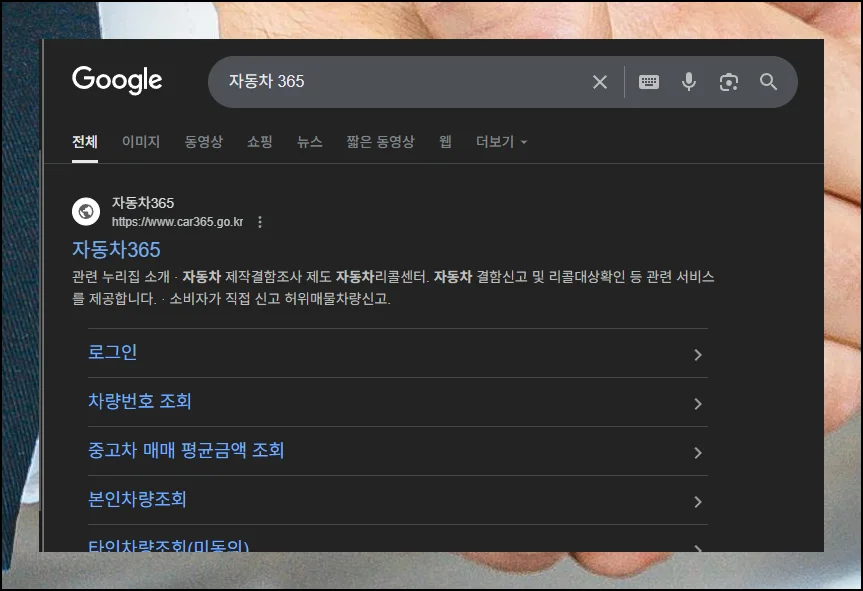This screenshot has height=591, width=863.
Task: Start voice search with the microphone icon
Action: coord(689,82)
